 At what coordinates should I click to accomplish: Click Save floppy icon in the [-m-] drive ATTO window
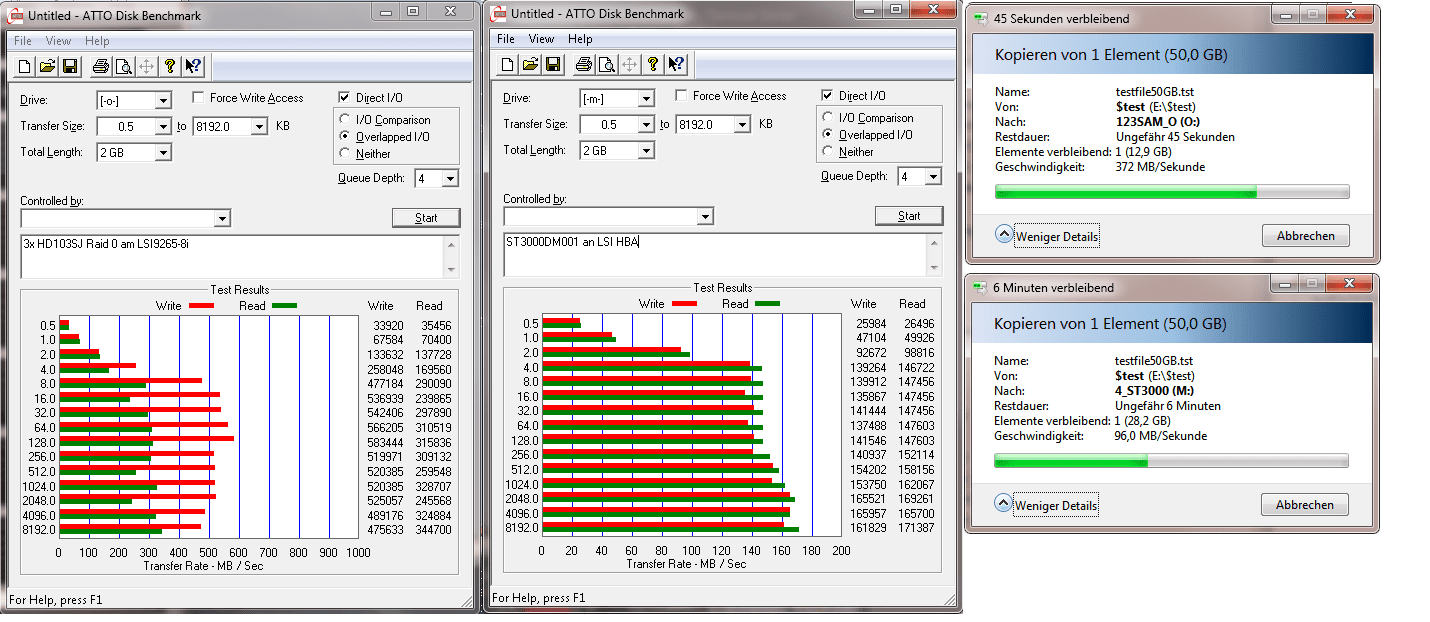(x=553, y=64)
